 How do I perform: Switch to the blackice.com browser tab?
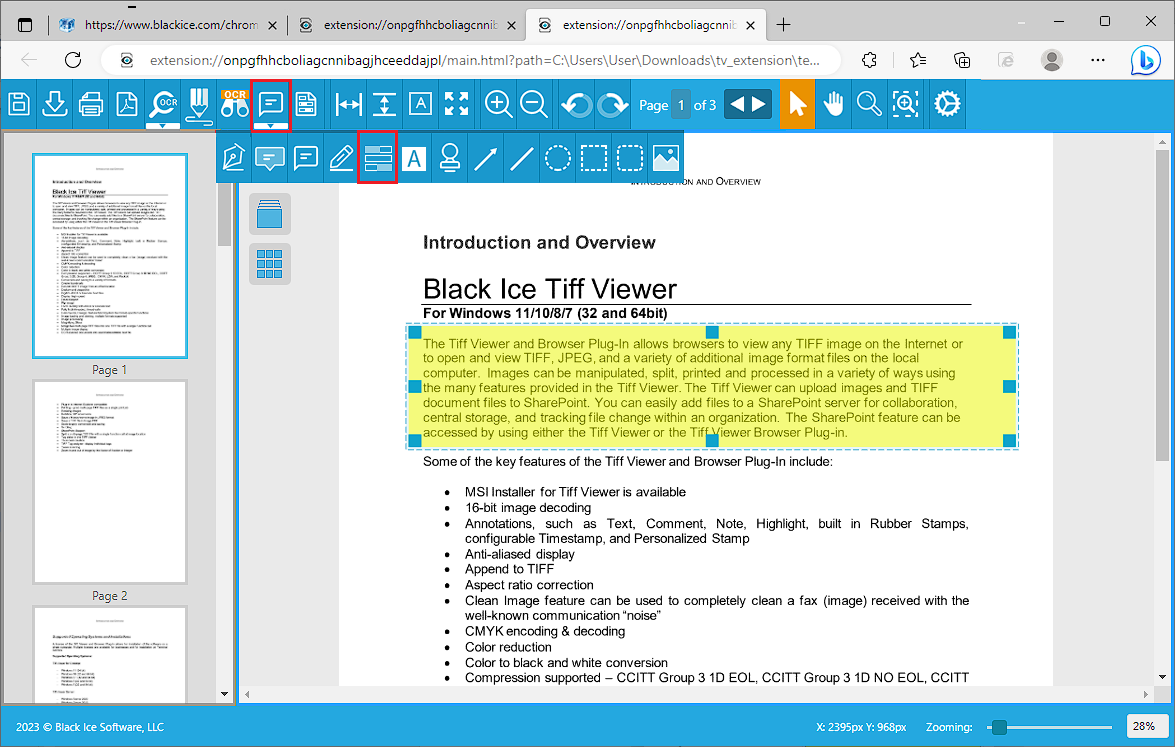(169, 25)
